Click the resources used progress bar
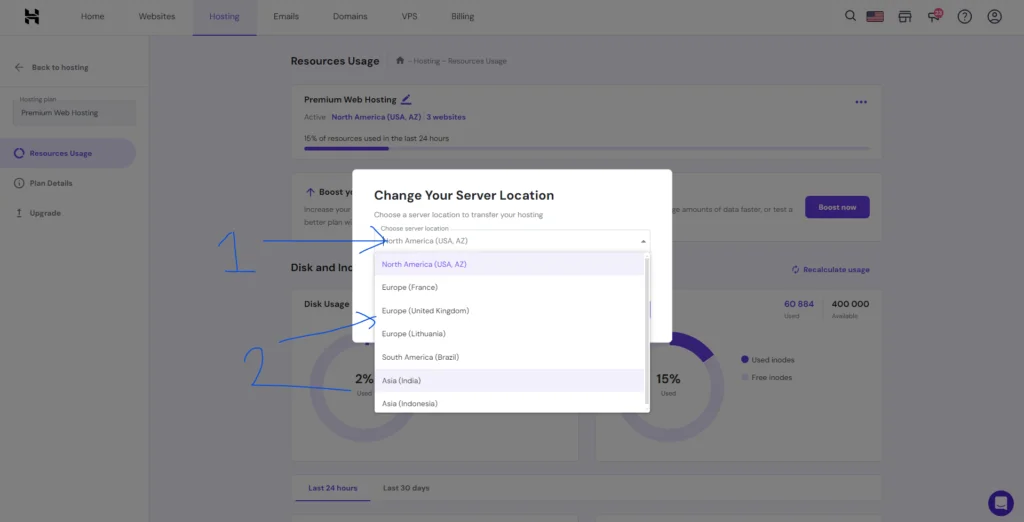The image size is (1024, 522). pos(586,149)
